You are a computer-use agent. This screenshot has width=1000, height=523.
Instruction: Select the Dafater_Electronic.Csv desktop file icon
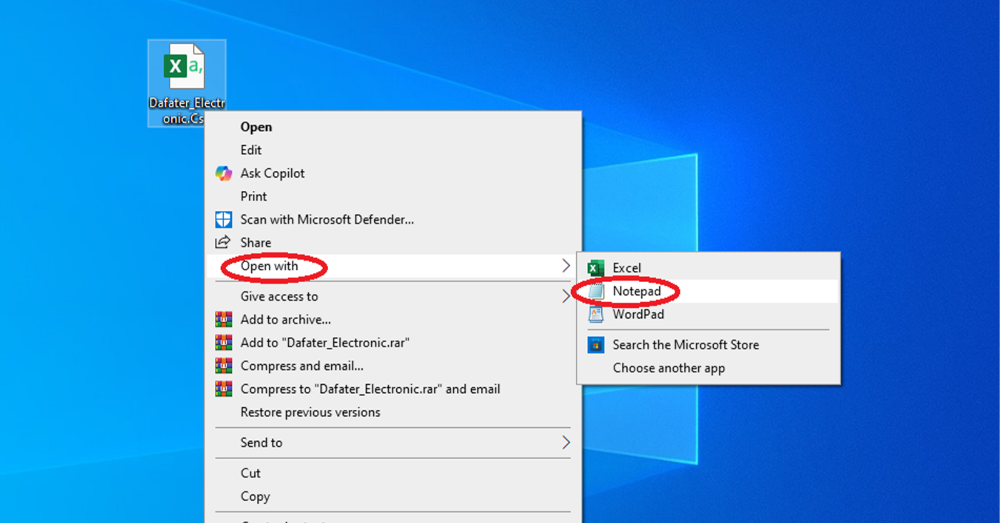point(185,83)
